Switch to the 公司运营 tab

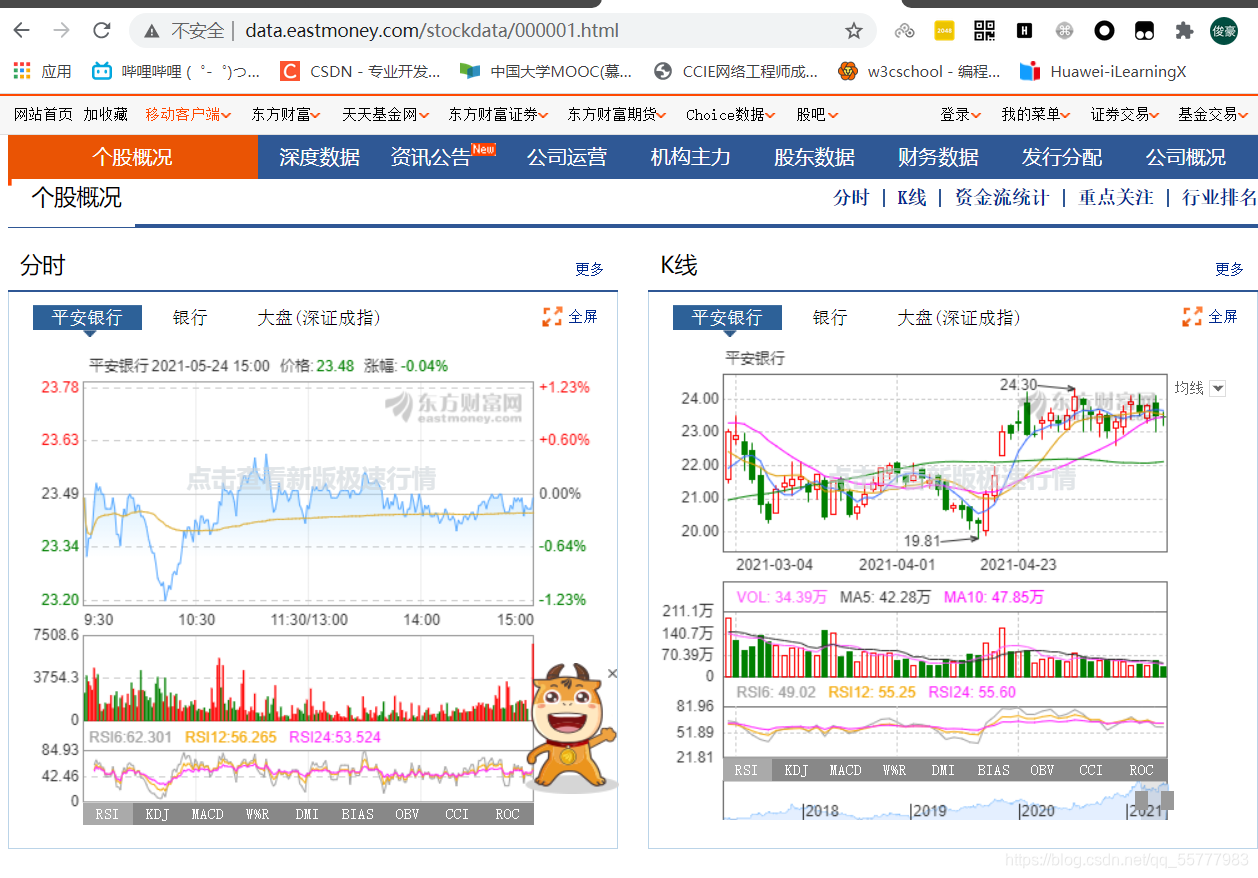click(567, 157)
